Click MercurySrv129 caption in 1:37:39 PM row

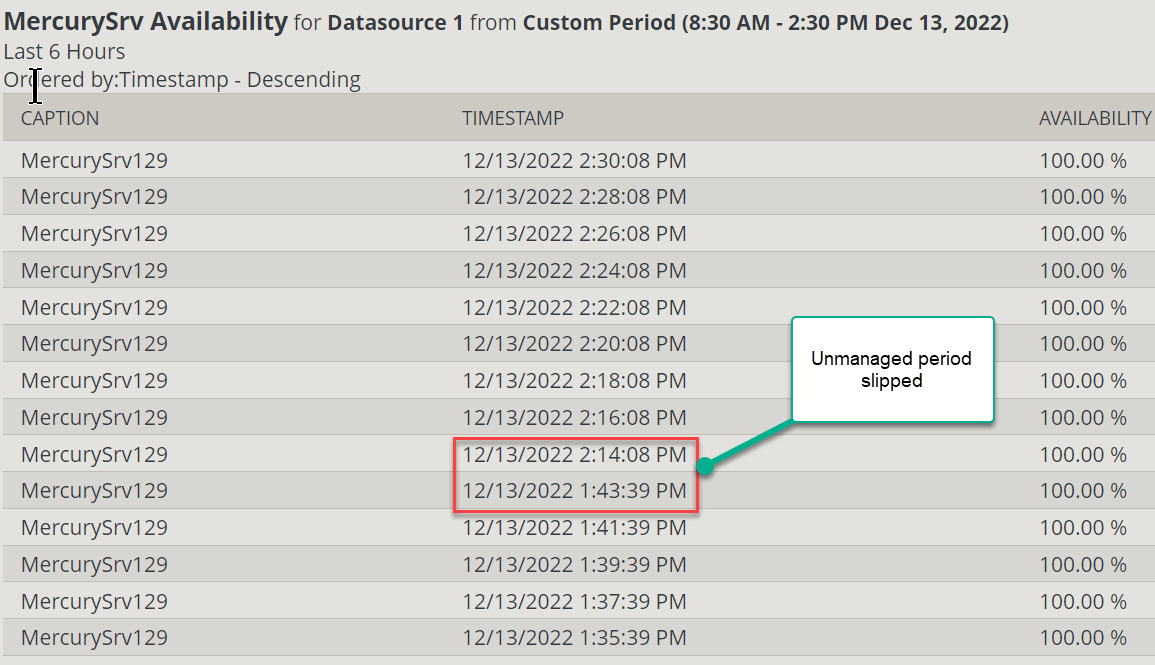click(94, 601)
